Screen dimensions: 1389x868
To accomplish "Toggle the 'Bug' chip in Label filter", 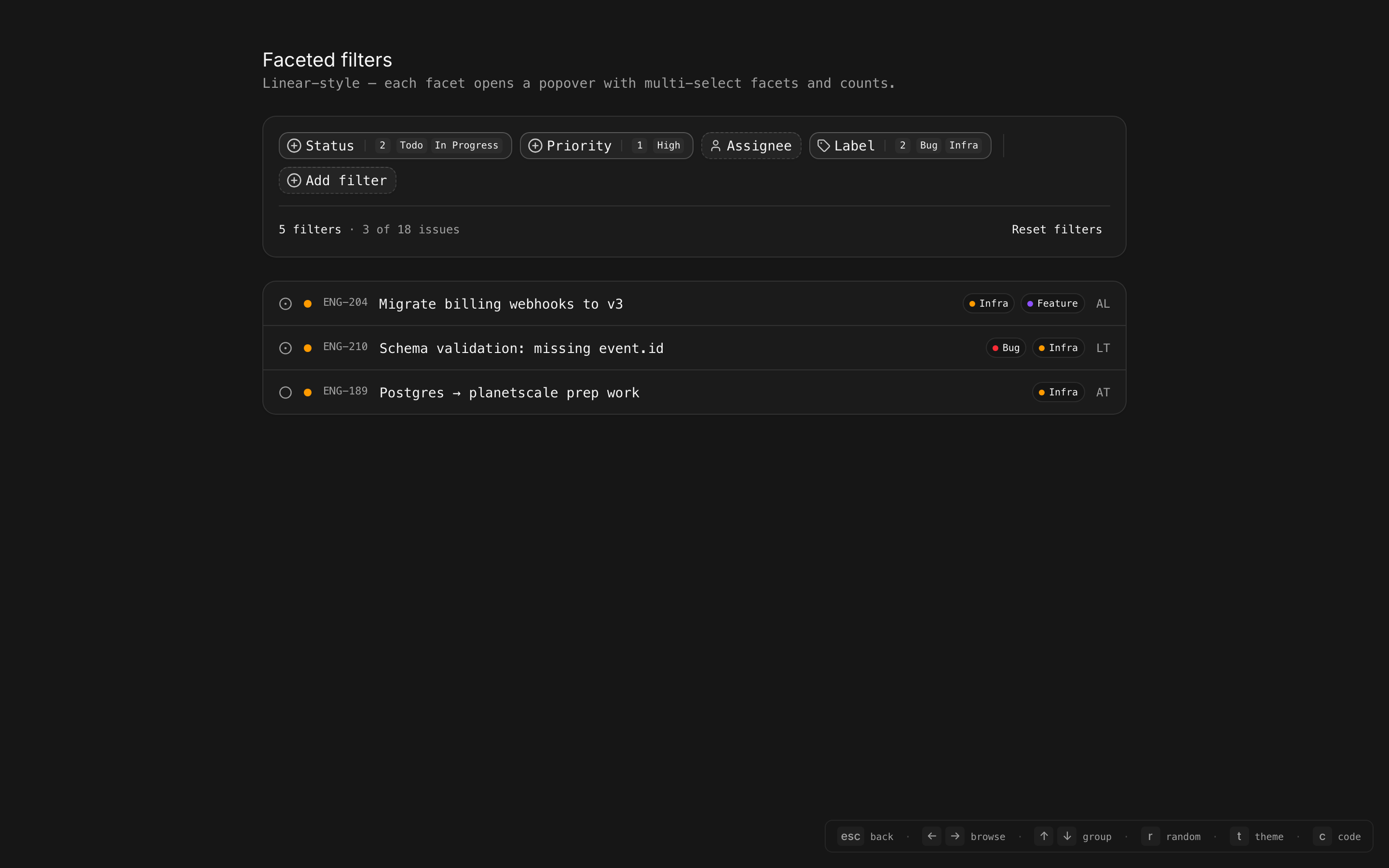I will [x=928, y=146].
